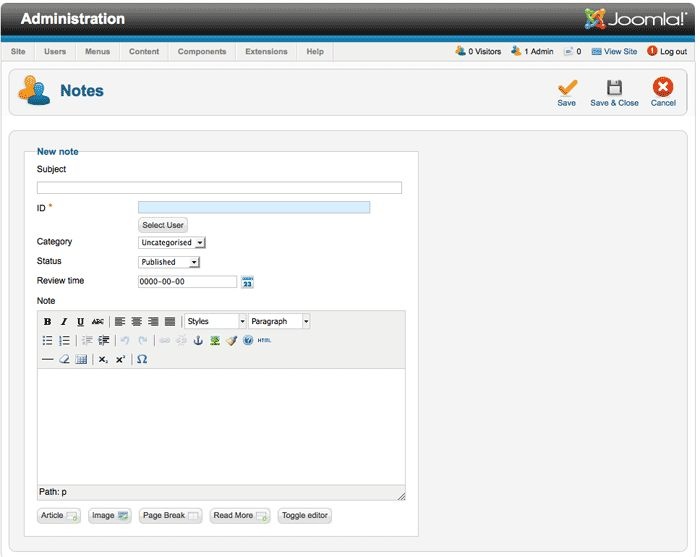The height and width of the screenshot is (557, 700).
Task: Open the Paragraph format dropdown
Action: [279, 321]
